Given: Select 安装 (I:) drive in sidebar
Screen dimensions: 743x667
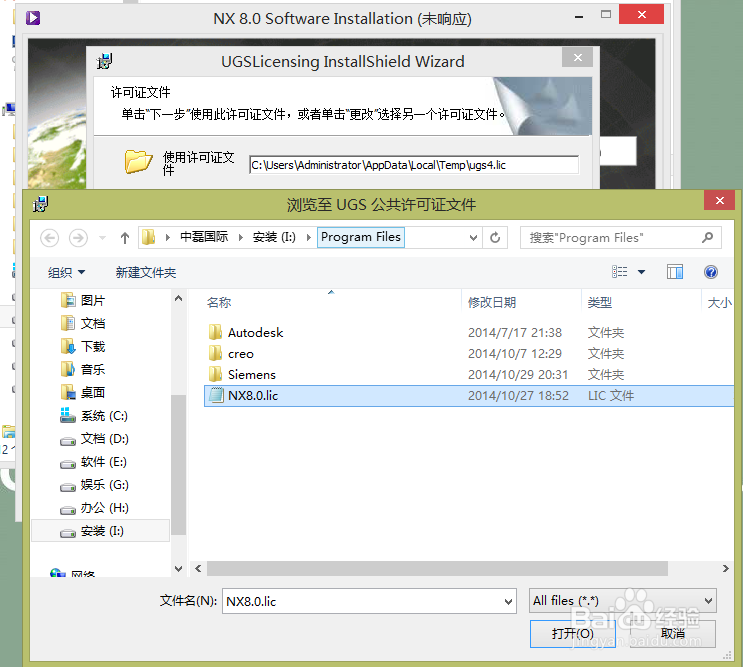Looking at the screenshot, I should pos(100,531).
